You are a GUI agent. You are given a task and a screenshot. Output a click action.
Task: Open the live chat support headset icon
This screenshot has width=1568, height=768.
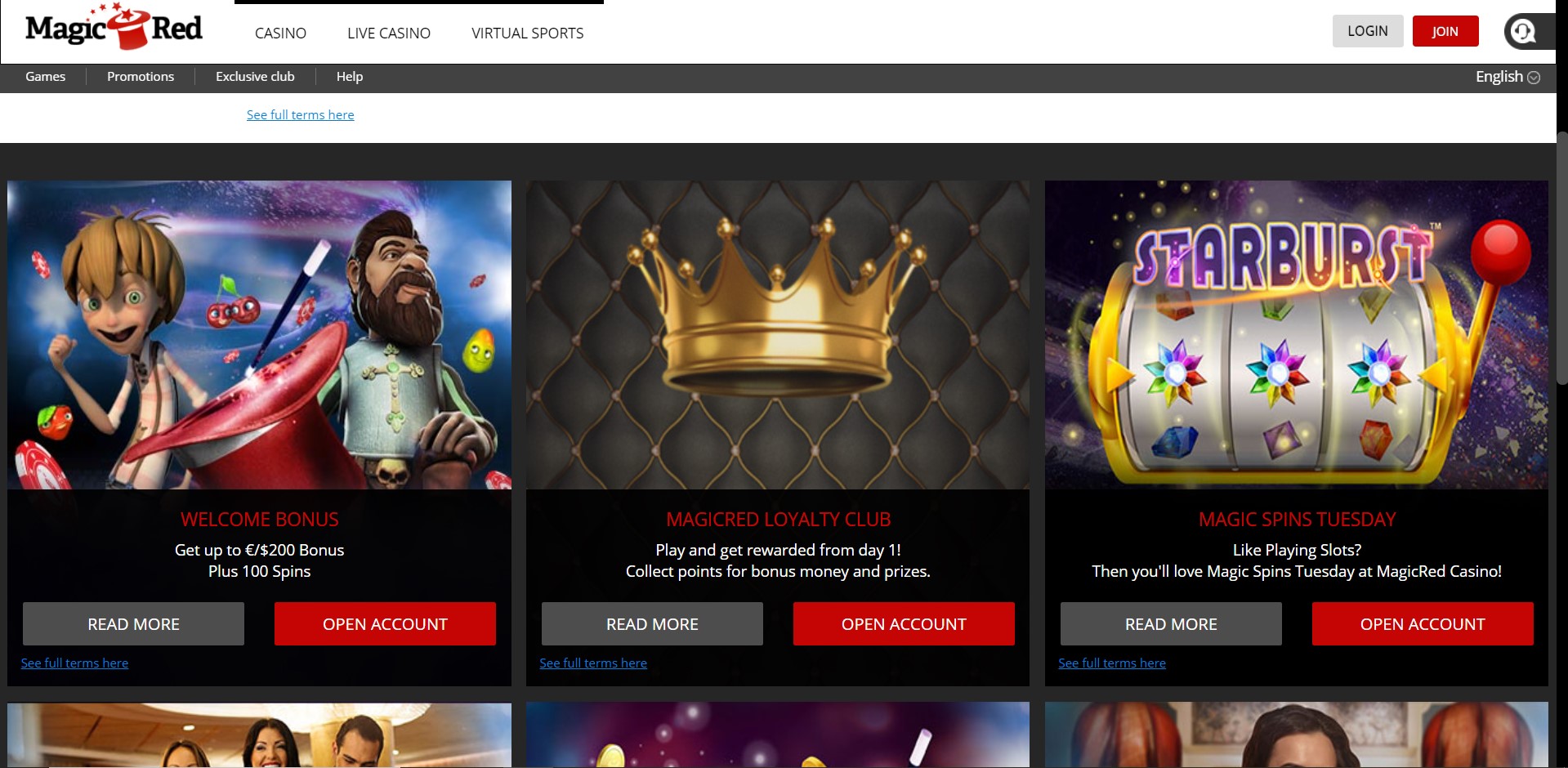[x=1523, y=32]
